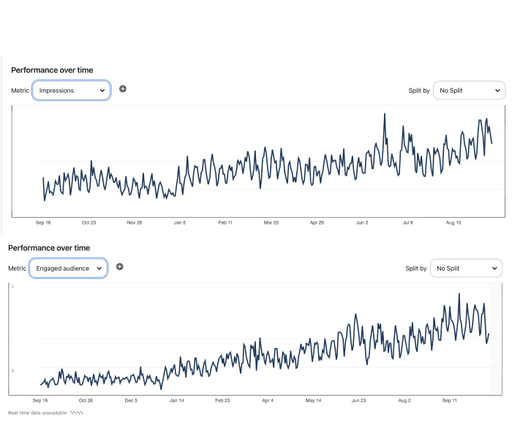
Task: Add a metric beside Engaged audience dropdown
Action: pos(120,266)
